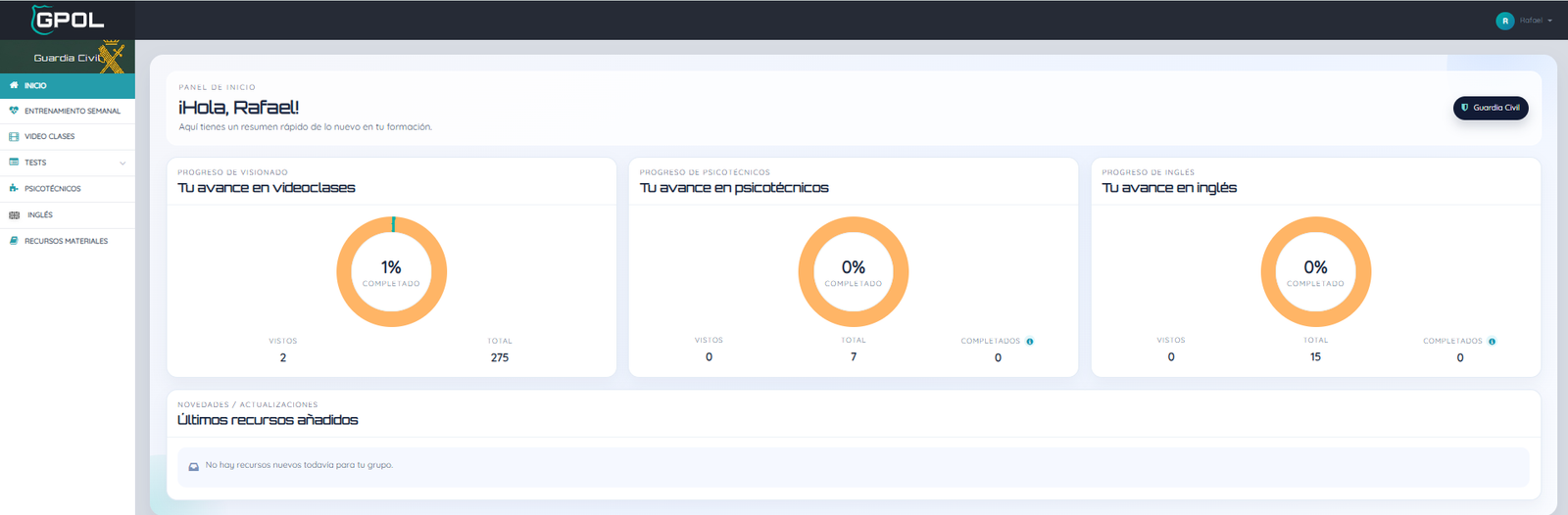This screenshot has width=1568, height=515.
Task: Open Inglés section
Action: coord(68,214)
